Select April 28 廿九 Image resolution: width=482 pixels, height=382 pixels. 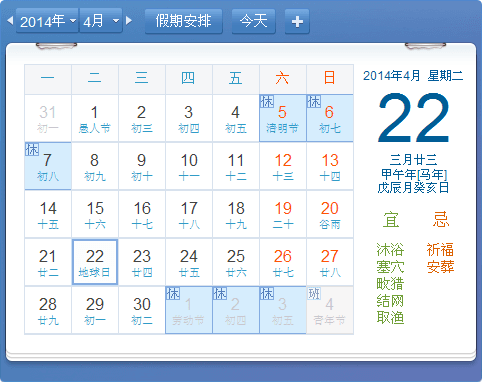(x=48, y=310)
